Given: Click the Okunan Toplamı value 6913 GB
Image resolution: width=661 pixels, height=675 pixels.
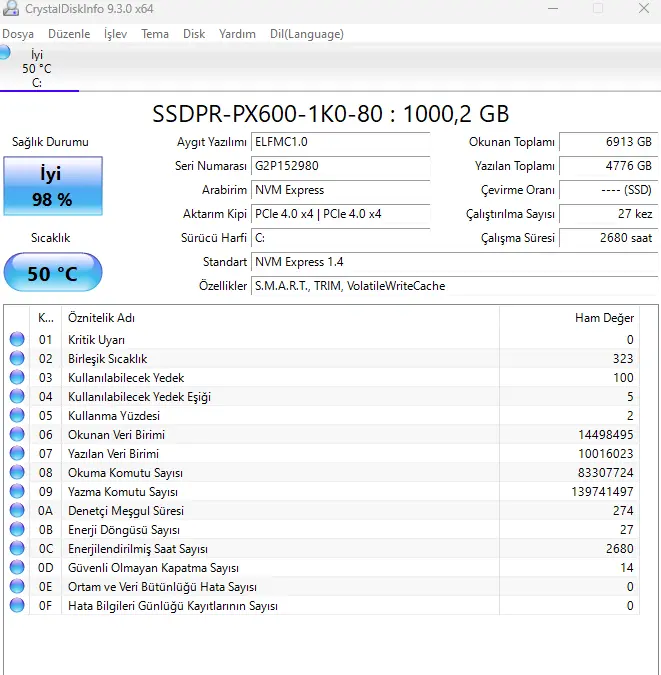Looking at the screenshot, I should coord(608,142).
